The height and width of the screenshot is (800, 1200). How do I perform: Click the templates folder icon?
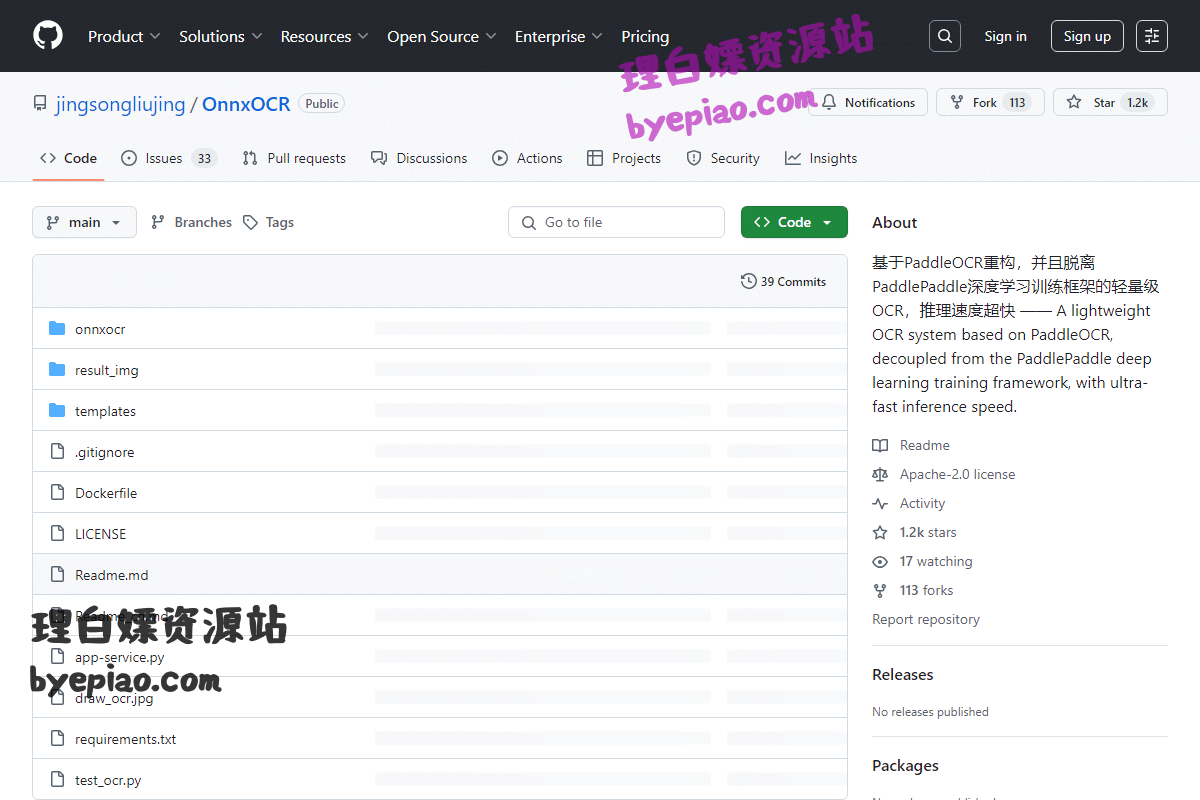pyautogui.click(x=57, y=411)
